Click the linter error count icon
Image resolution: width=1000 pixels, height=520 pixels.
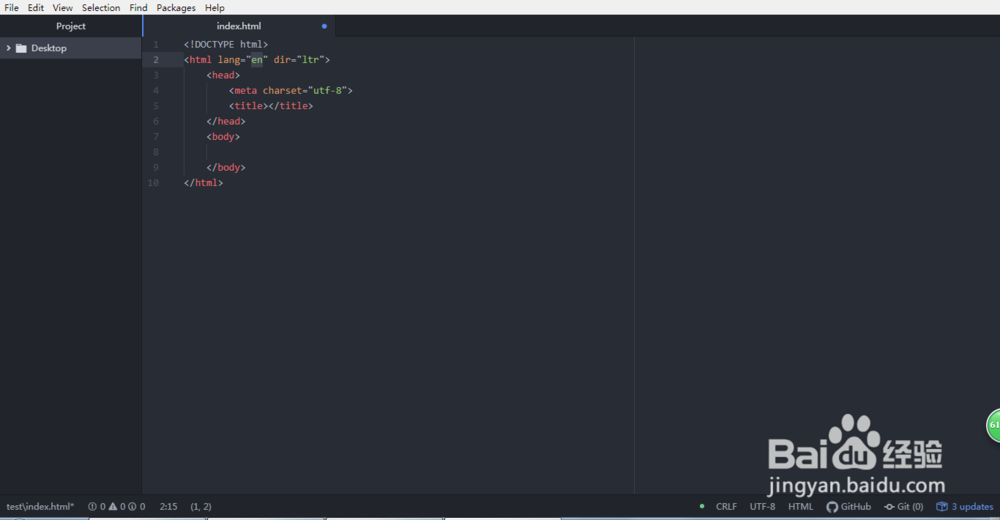coord(92,507)
